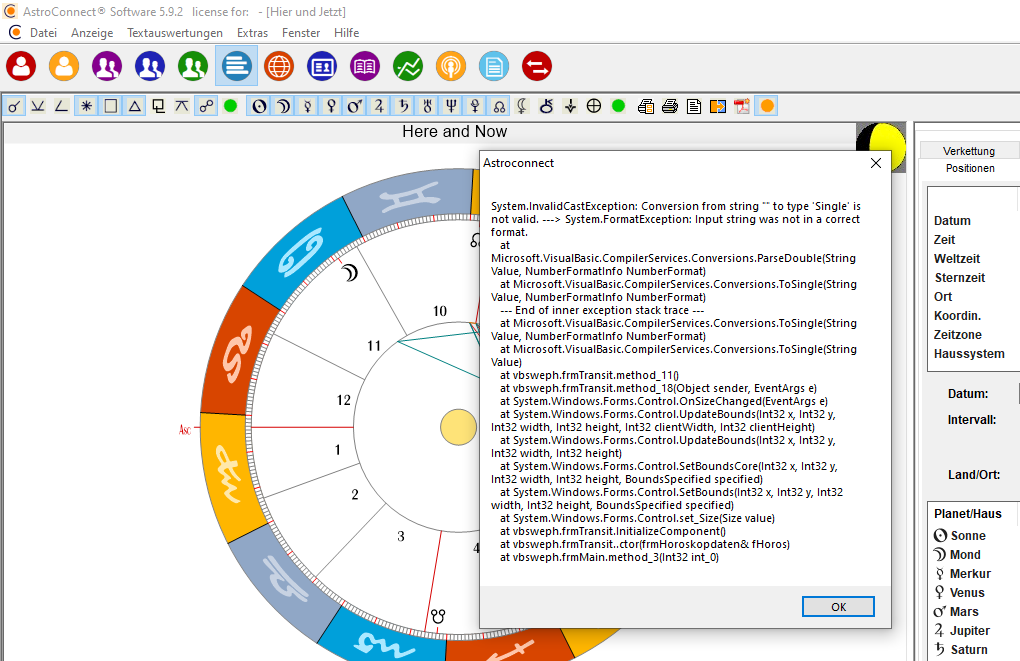Open the Fenster menu
Viewport: 1020px width, 661px height.
click(301, 33)
